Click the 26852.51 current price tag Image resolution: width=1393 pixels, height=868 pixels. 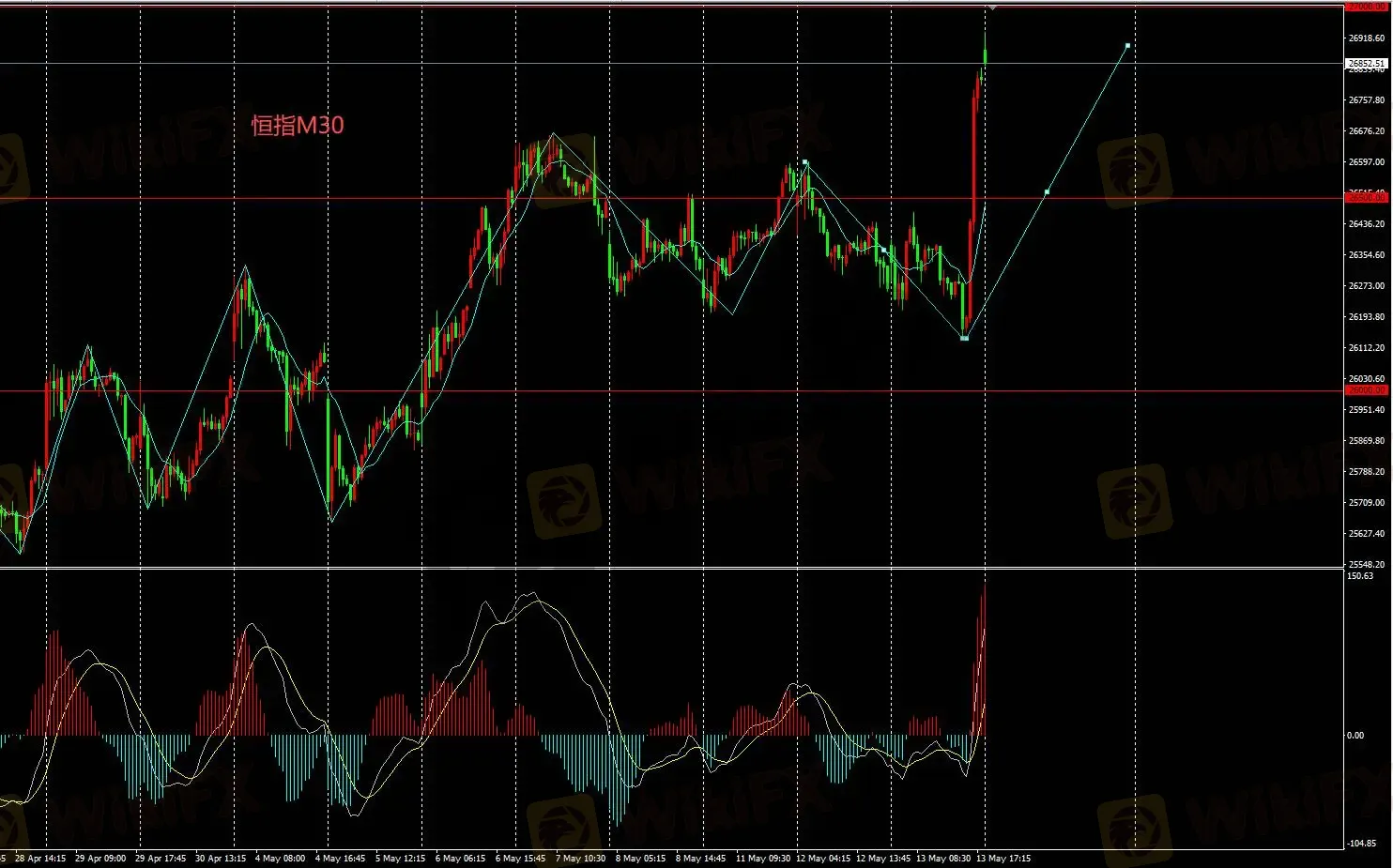(1367, 64)
